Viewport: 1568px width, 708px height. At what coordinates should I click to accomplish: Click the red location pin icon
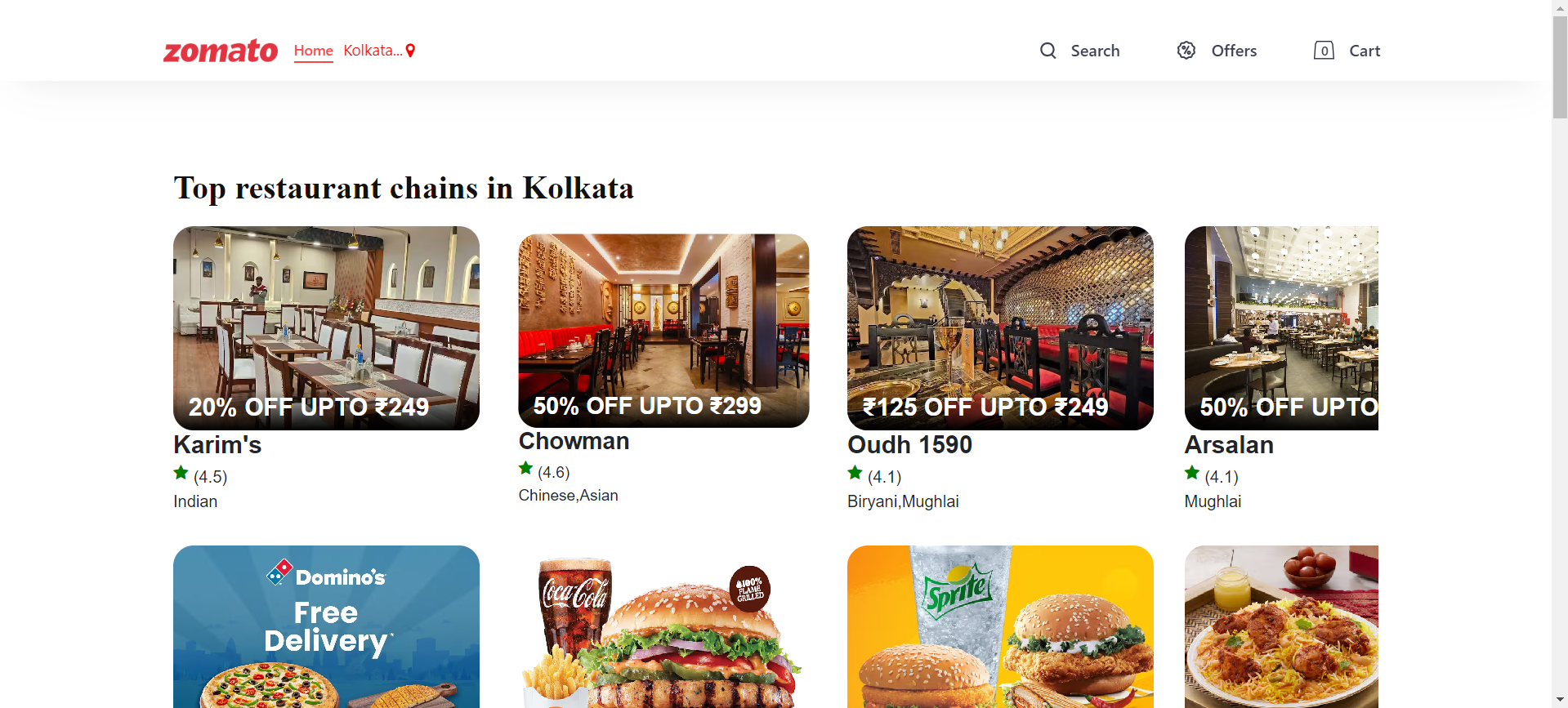(410, 51)
